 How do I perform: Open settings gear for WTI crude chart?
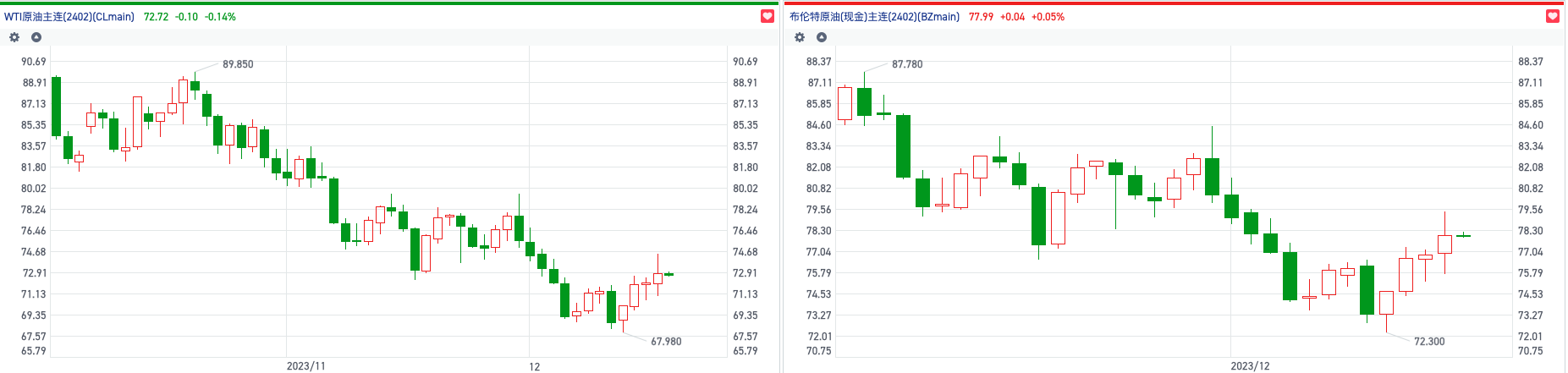[14, 37]
